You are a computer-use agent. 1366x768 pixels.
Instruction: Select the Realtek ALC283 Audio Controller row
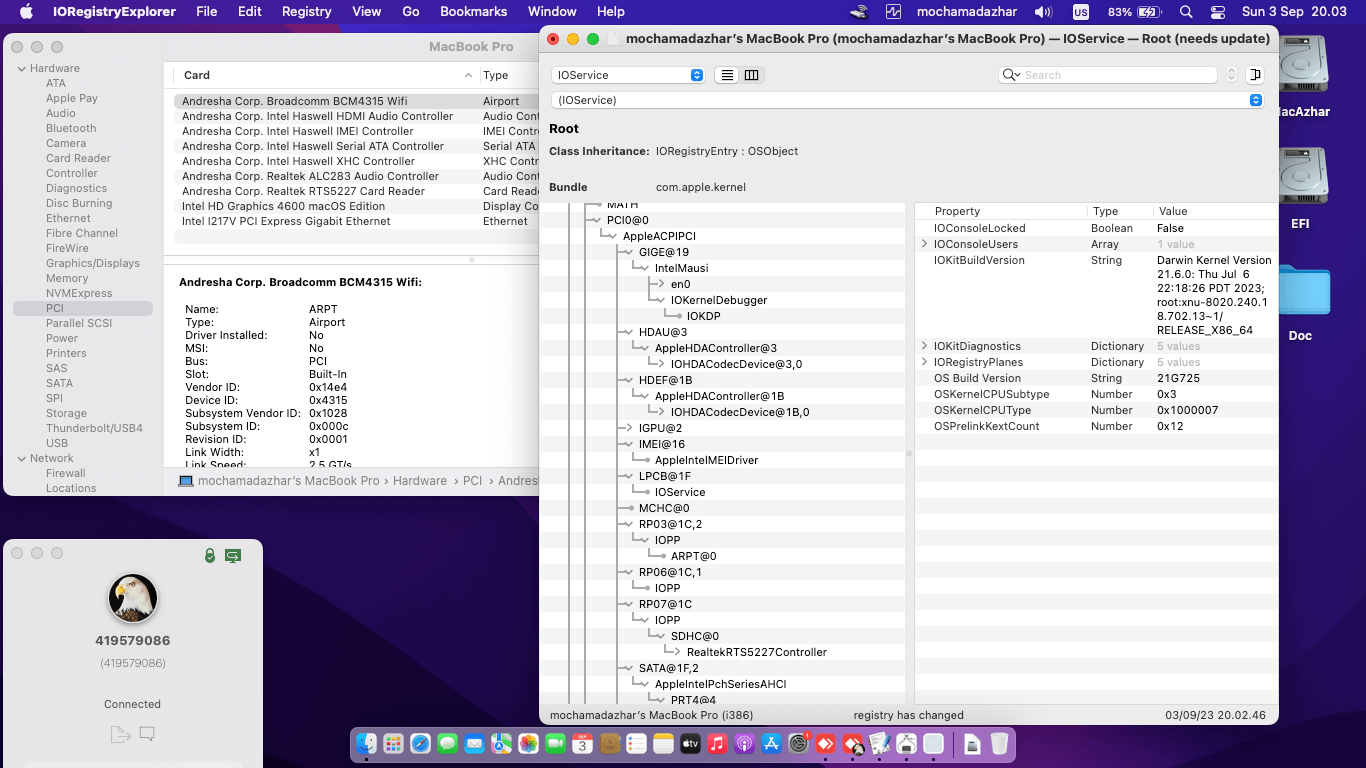[x=357, y=176]
